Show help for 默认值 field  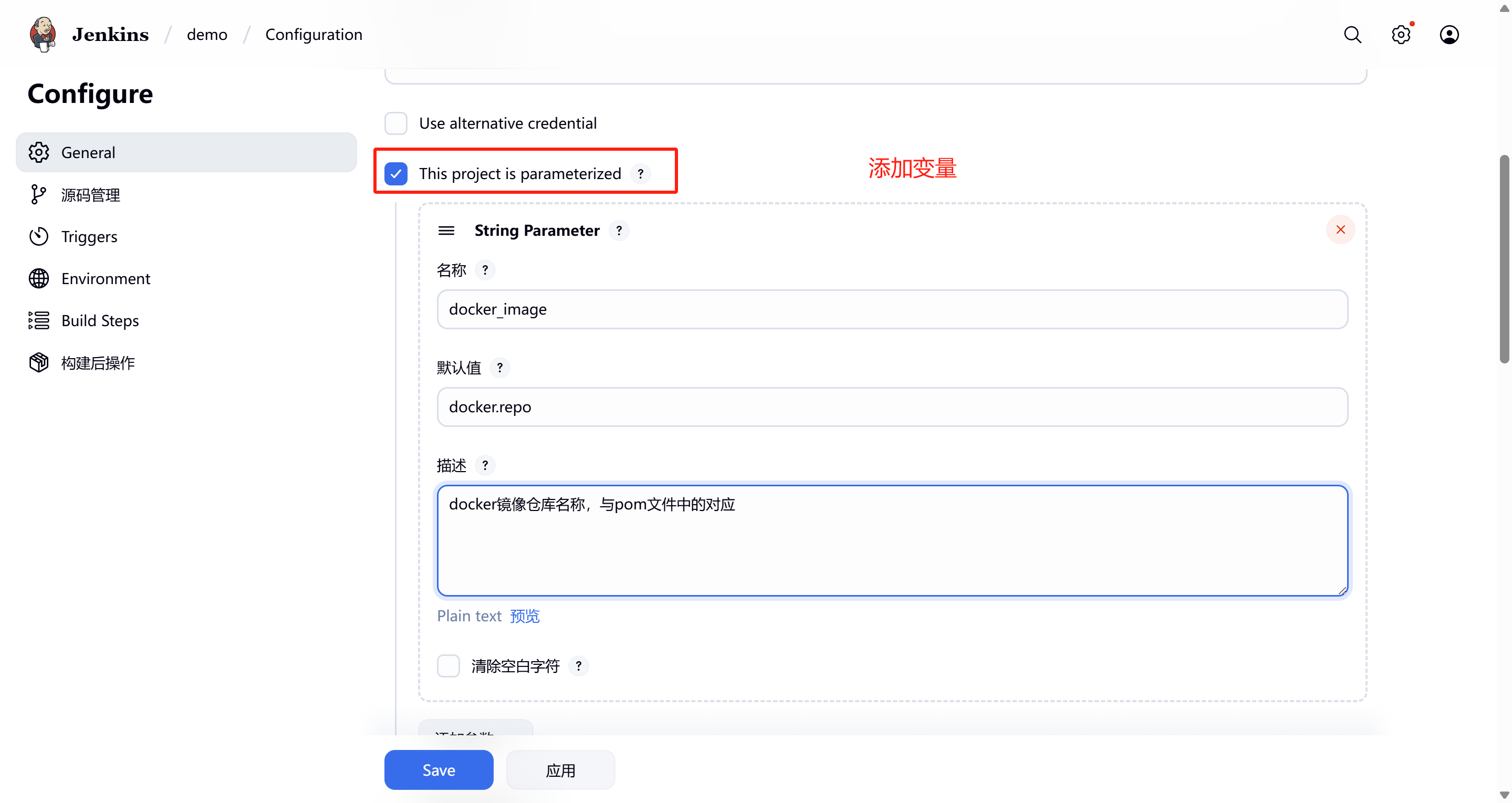pyautogui.click(x=499, y=368)
